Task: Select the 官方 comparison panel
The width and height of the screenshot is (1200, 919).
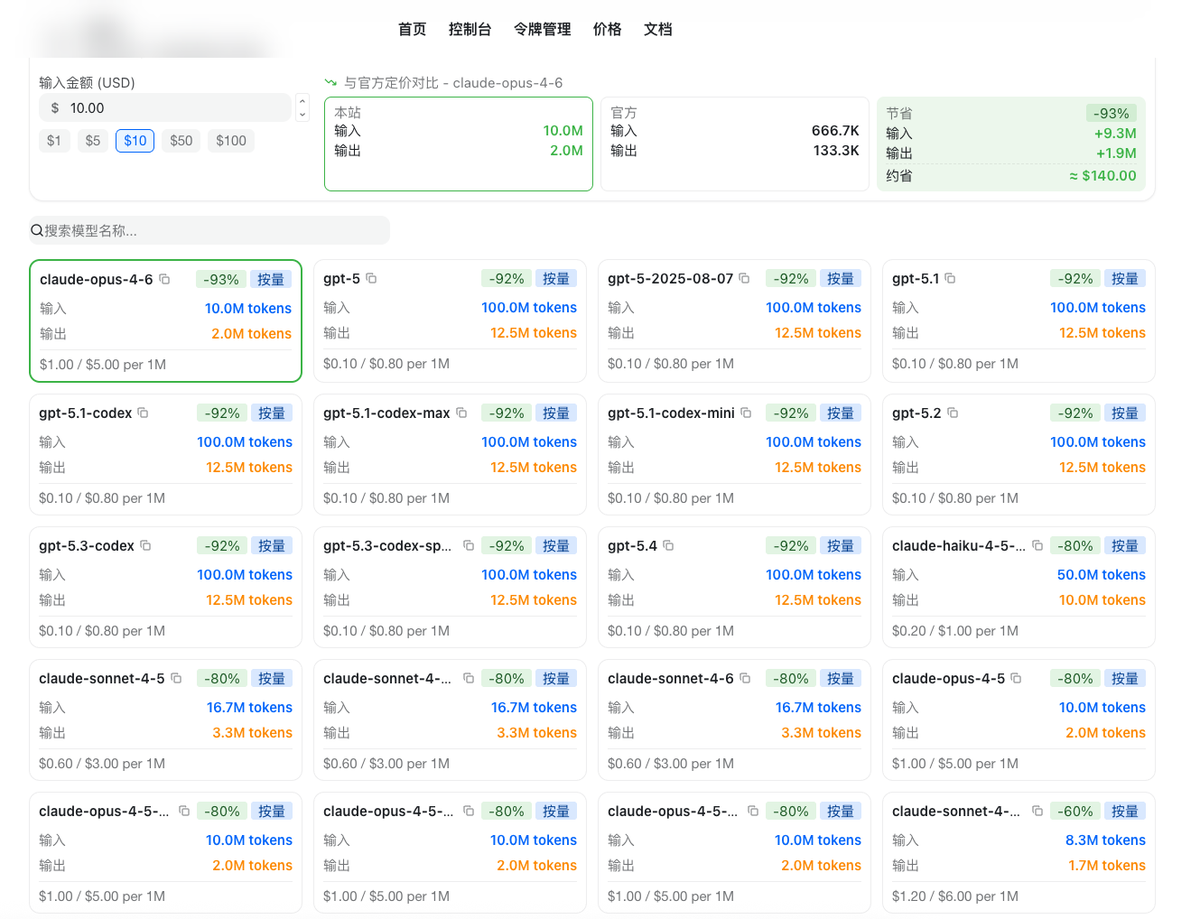Action: point(735,144)
